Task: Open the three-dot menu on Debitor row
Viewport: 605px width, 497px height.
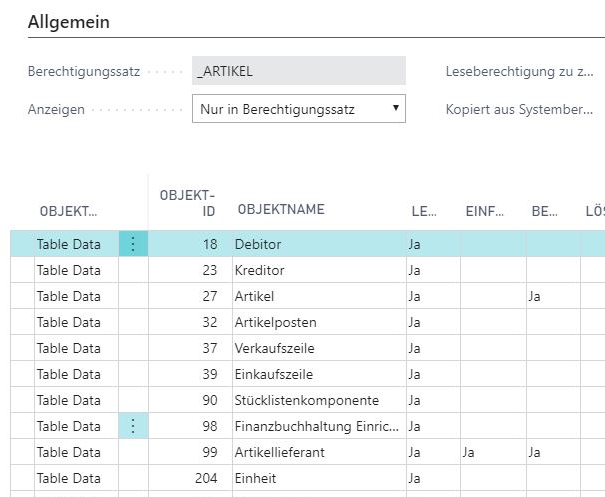Action: pos(133,244)
